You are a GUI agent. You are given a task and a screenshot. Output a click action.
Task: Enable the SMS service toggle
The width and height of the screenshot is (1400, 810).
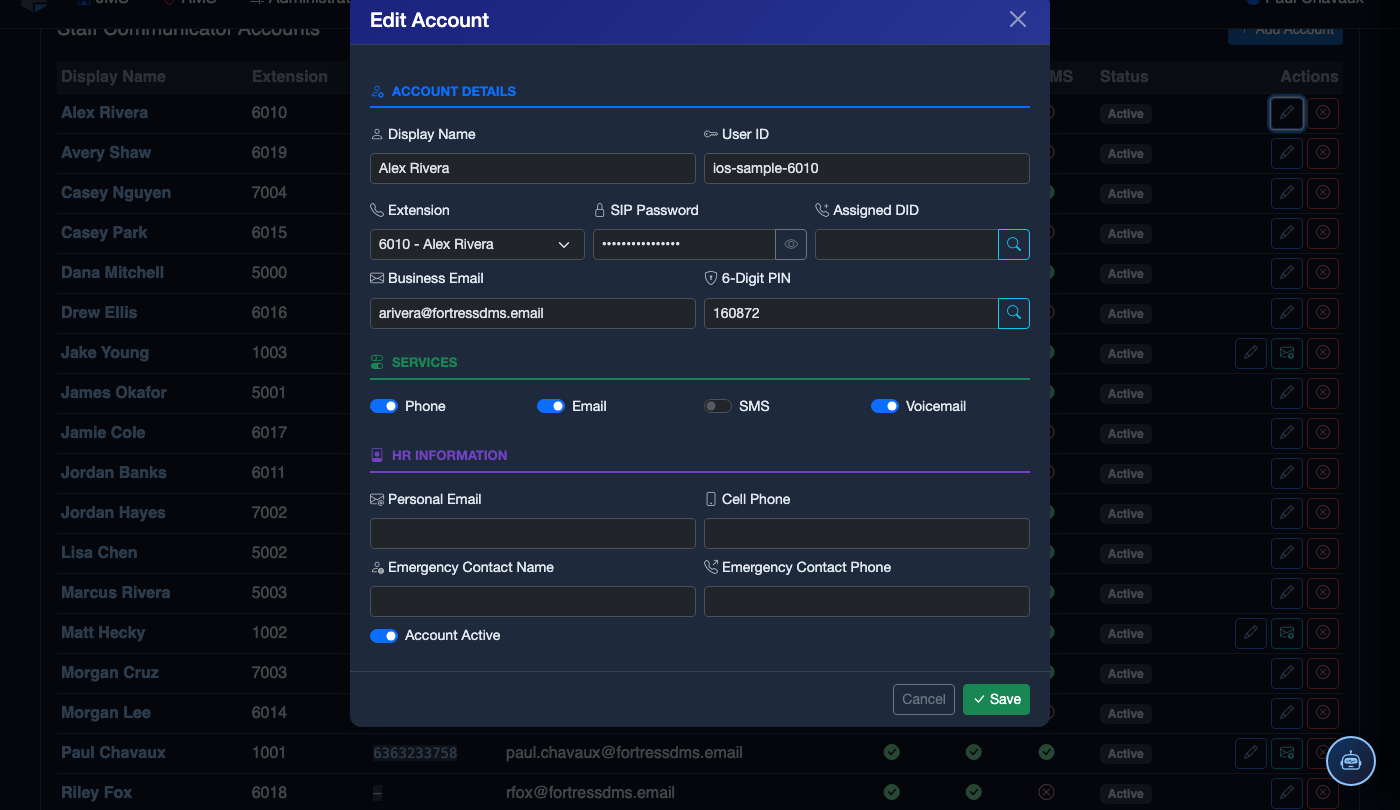pyautogui.click(x=718, y=406)
